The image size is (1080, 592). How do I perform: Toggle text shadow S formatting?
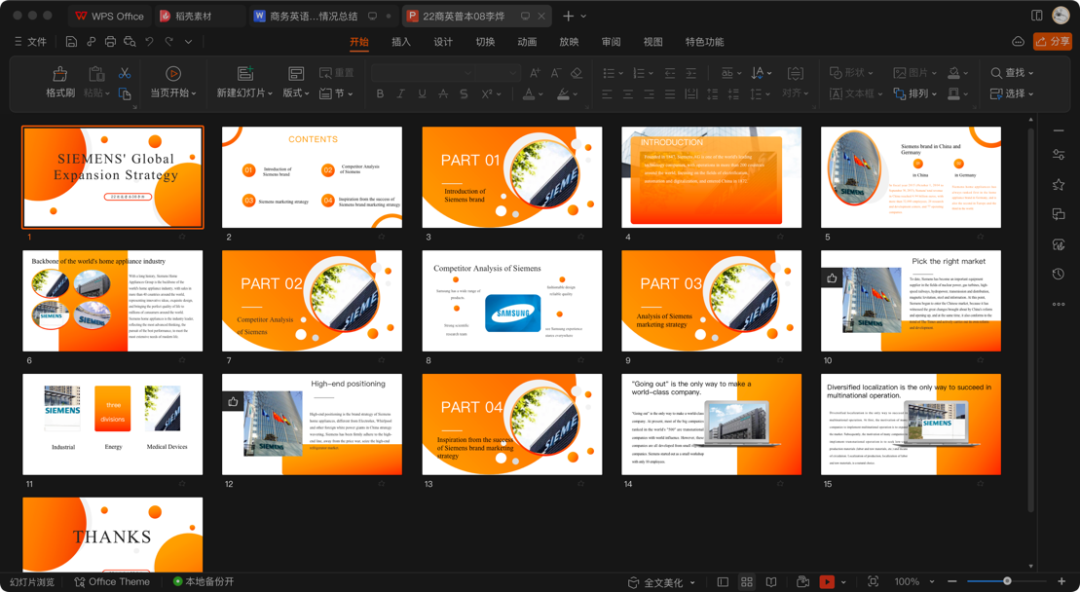coord(464,94)
